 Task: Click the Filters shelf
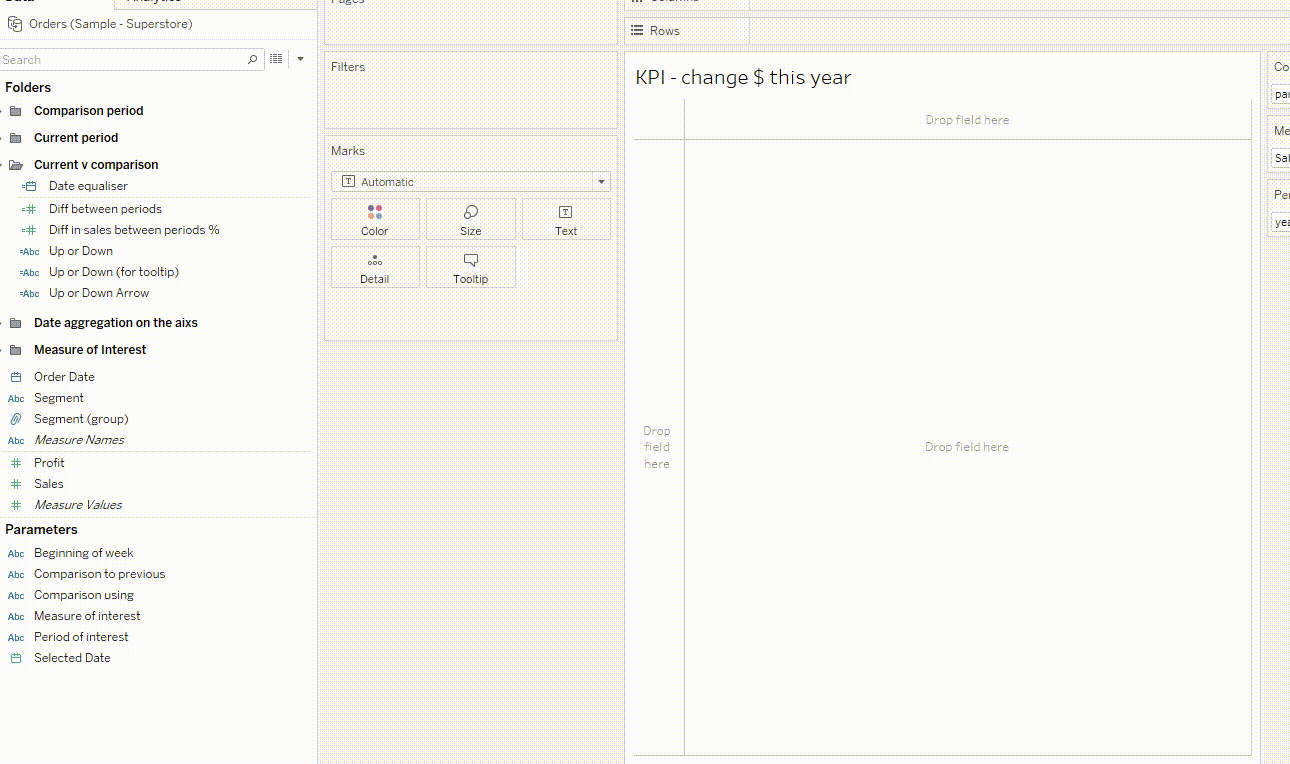tap(471, 91)
